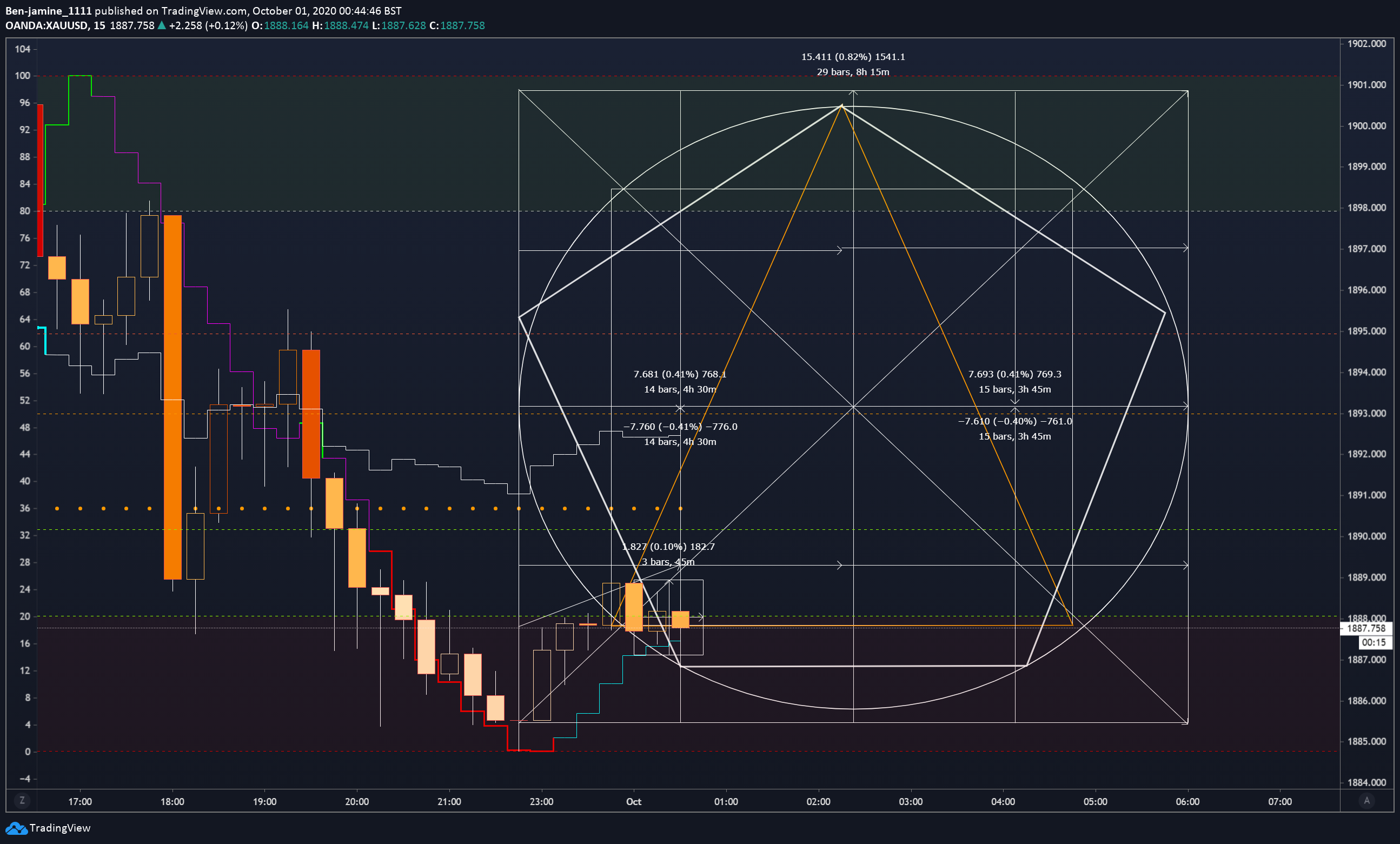
Task: Click the measurement label 1.827 (0.10%) 182.7
Action: (668, 547)
